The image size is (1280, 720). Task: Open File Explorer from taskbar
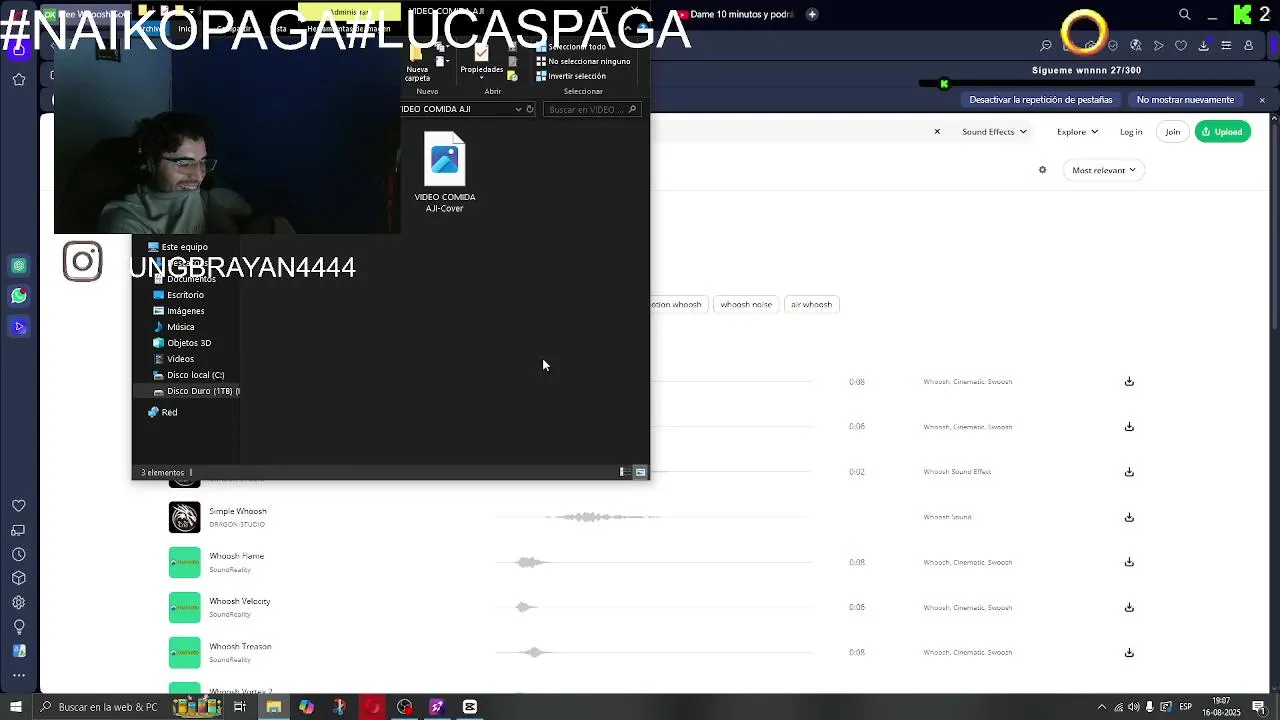point(273,707)
